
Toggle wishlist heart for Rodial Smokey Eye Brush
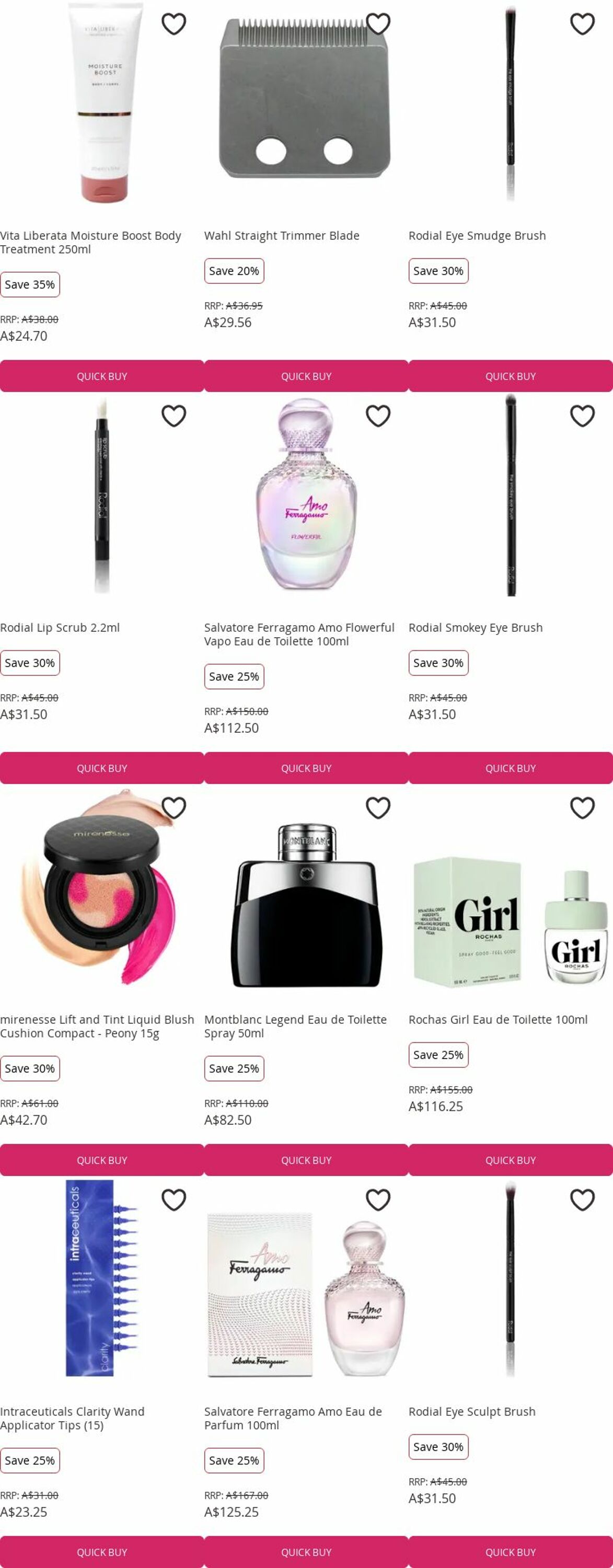(x=582, y=417)
